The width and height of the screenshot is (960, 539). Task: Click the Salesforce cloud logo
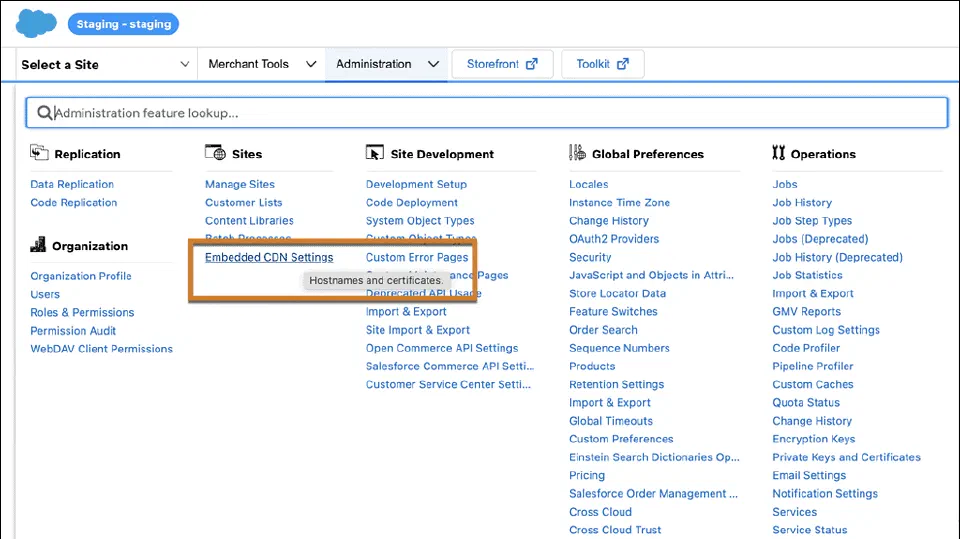[36, 23]
